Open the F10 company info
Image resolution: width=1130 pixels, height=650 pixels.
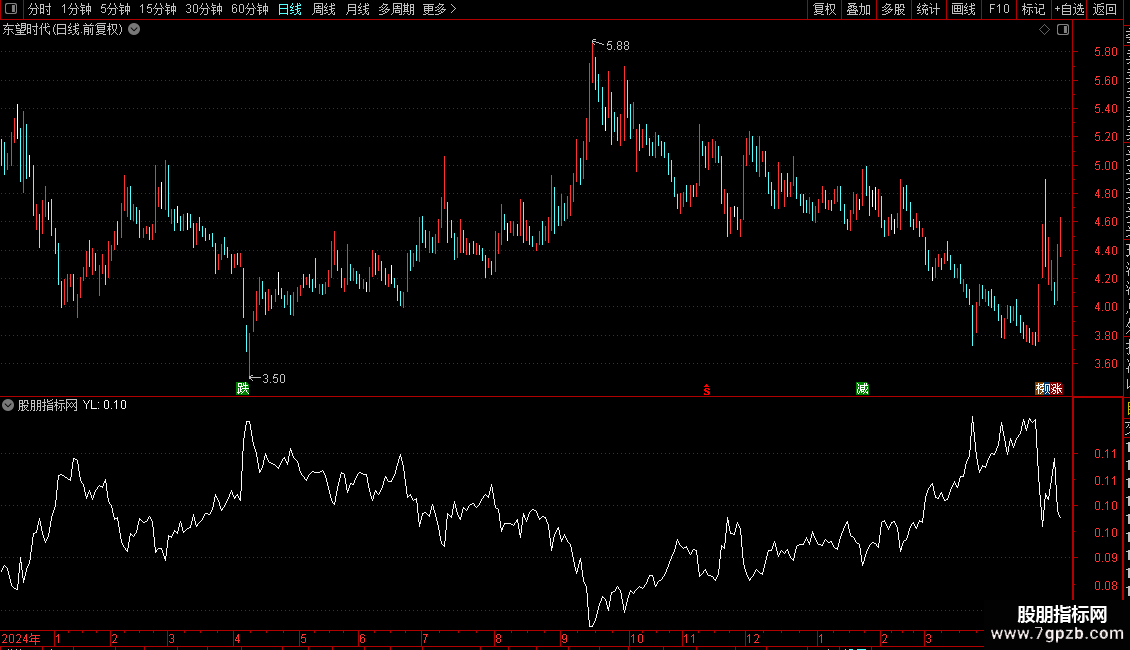pyautogui.click(x=999, y=9)
